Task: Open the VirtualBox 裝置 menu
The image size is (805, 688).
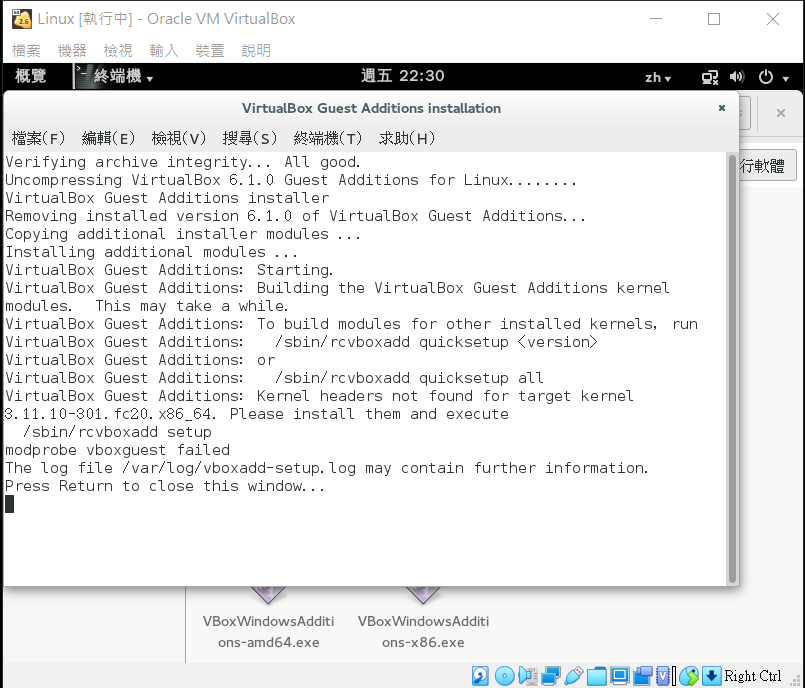Action: pos(210,50)
